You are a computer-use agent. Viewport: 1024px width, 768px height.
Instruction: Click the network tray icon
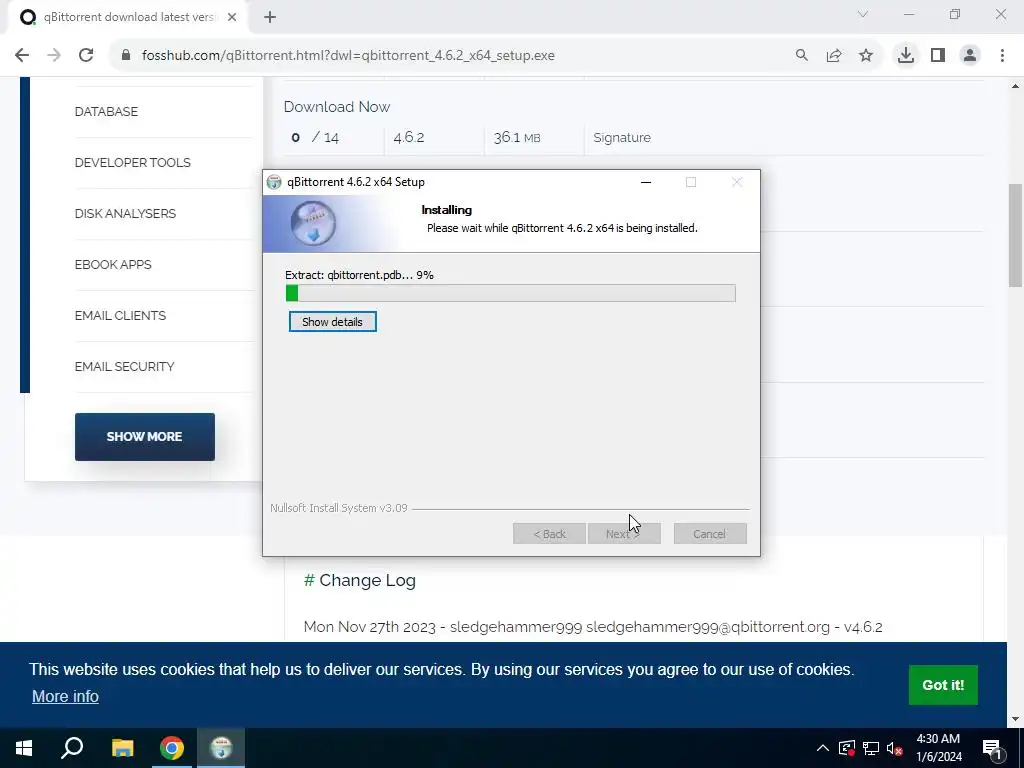tap(871, 748)
